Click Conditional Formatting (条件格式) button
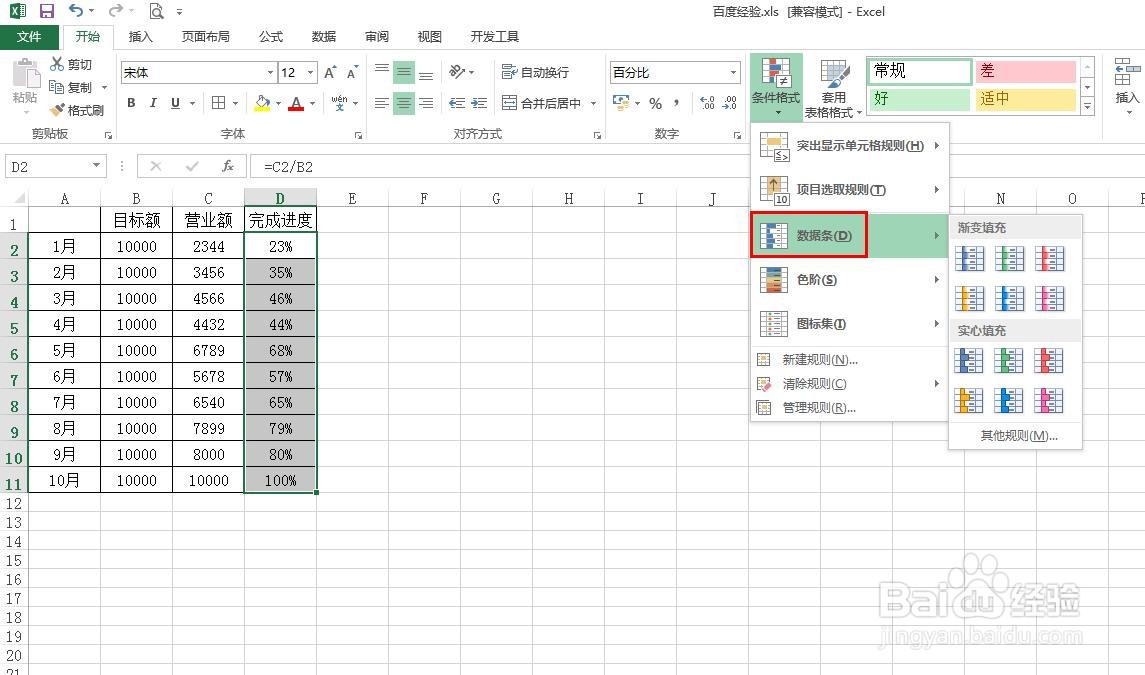 tap(776, 86)
